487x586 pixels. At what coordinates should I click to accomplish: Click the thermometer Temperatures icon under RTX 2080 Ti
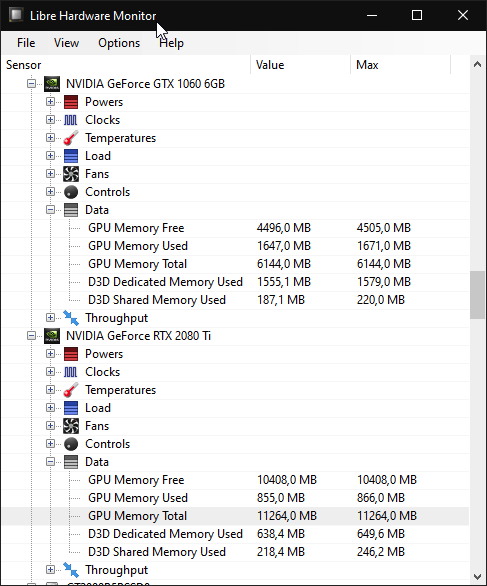click(x=71, y=390)
